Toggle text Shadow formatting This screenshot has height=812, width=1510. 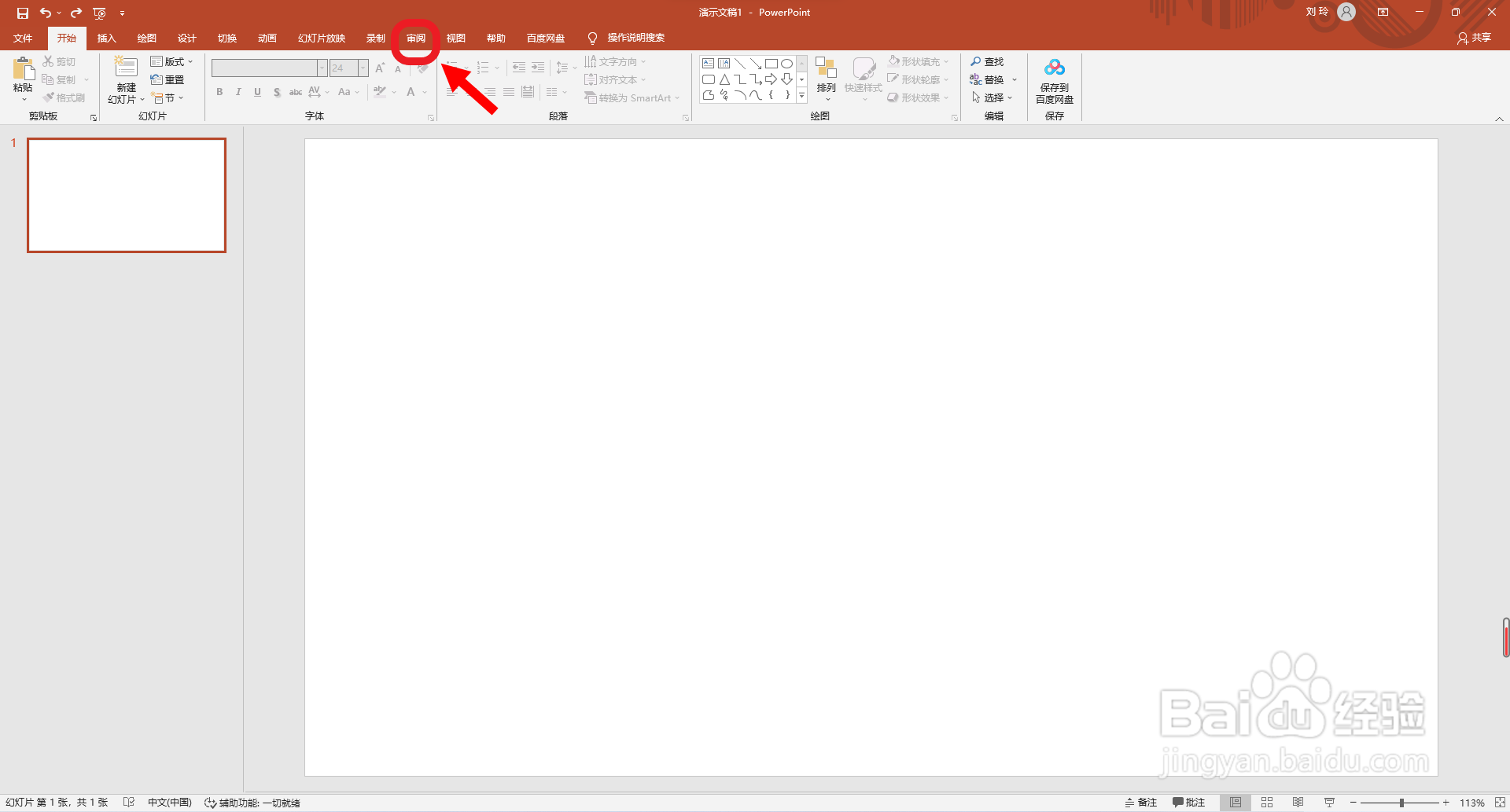277,92
